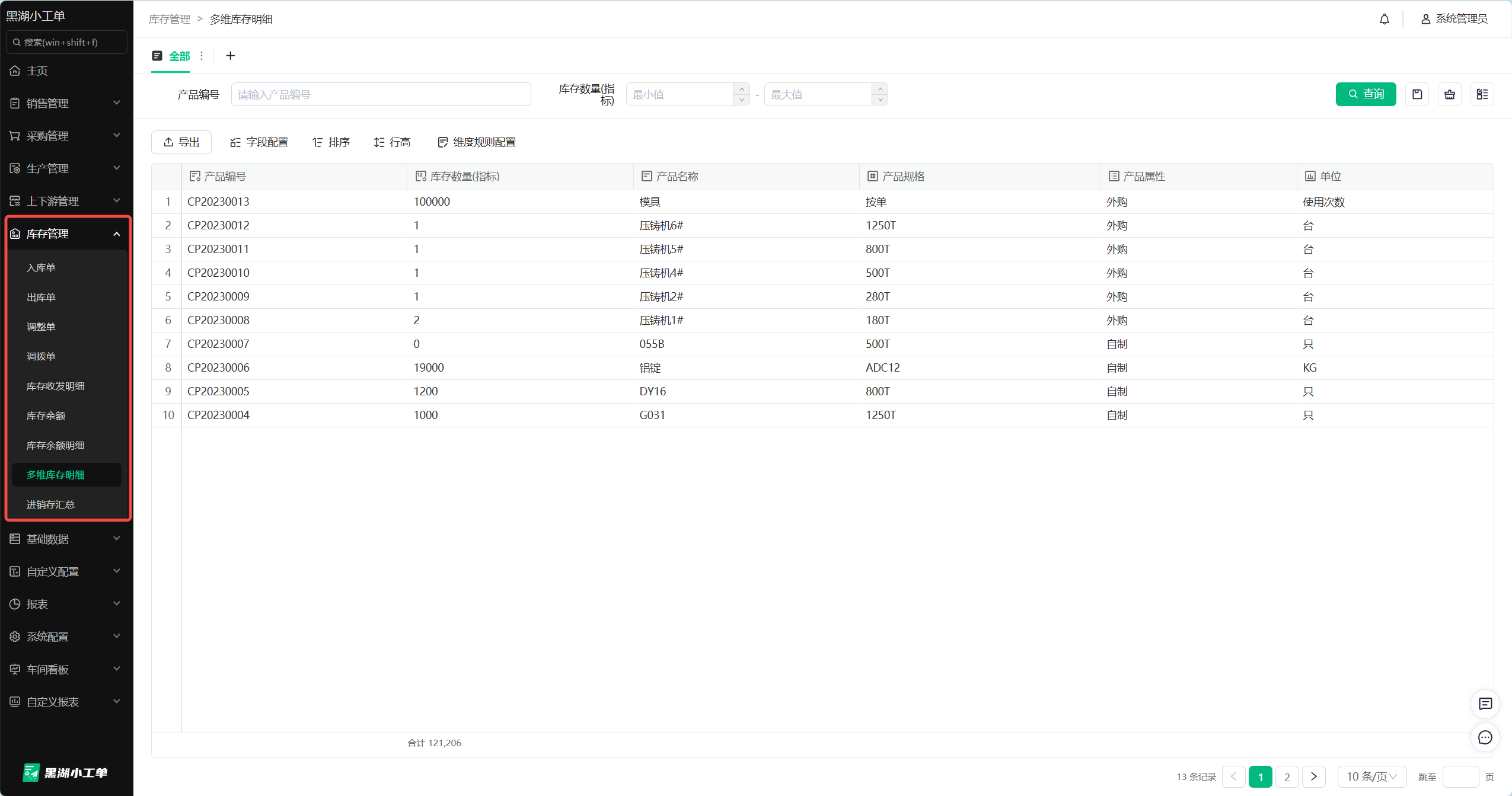Screen dimensions: 1512x796
Task: Open the 字段配置 field configuration panel
Action: click(258, 142)
